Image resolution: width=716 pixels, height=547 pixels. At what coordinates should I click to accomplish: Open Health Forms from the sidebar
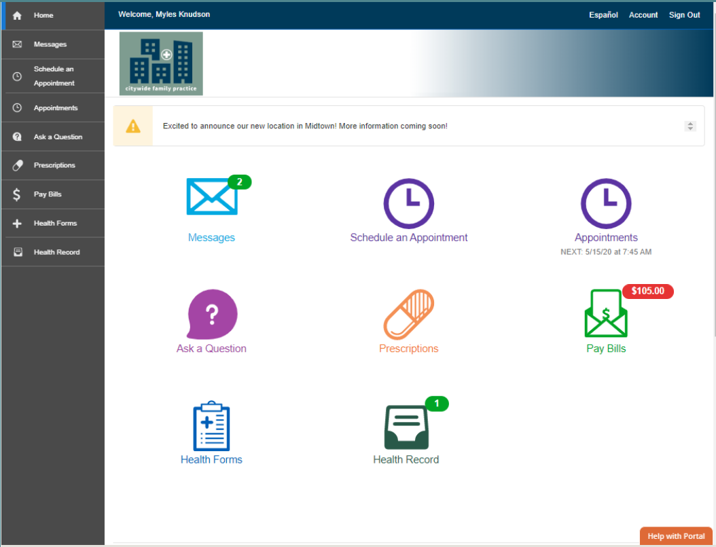click(x=52, y=223)
